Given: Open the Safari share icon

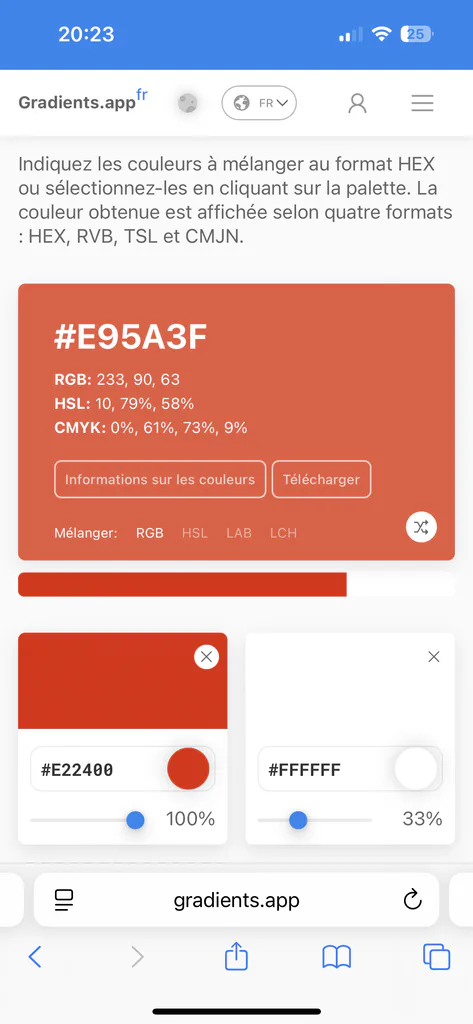Looking at the screenshot, I should (236, 957).
